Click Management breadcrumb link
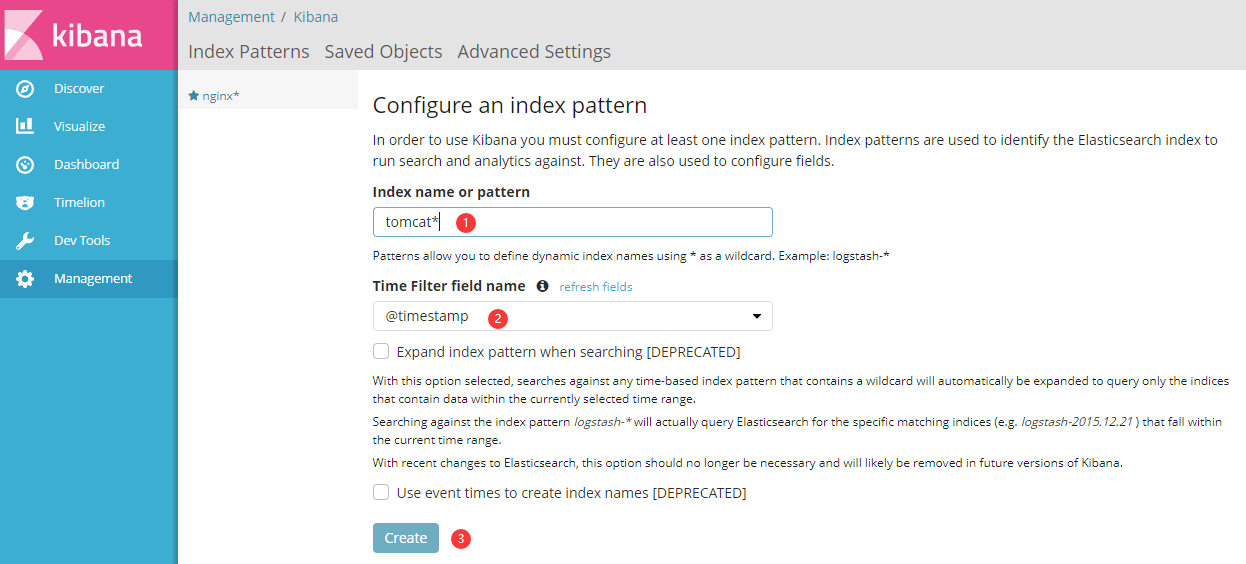Screen dimensions: 1246x564 [x=231, y=17]
